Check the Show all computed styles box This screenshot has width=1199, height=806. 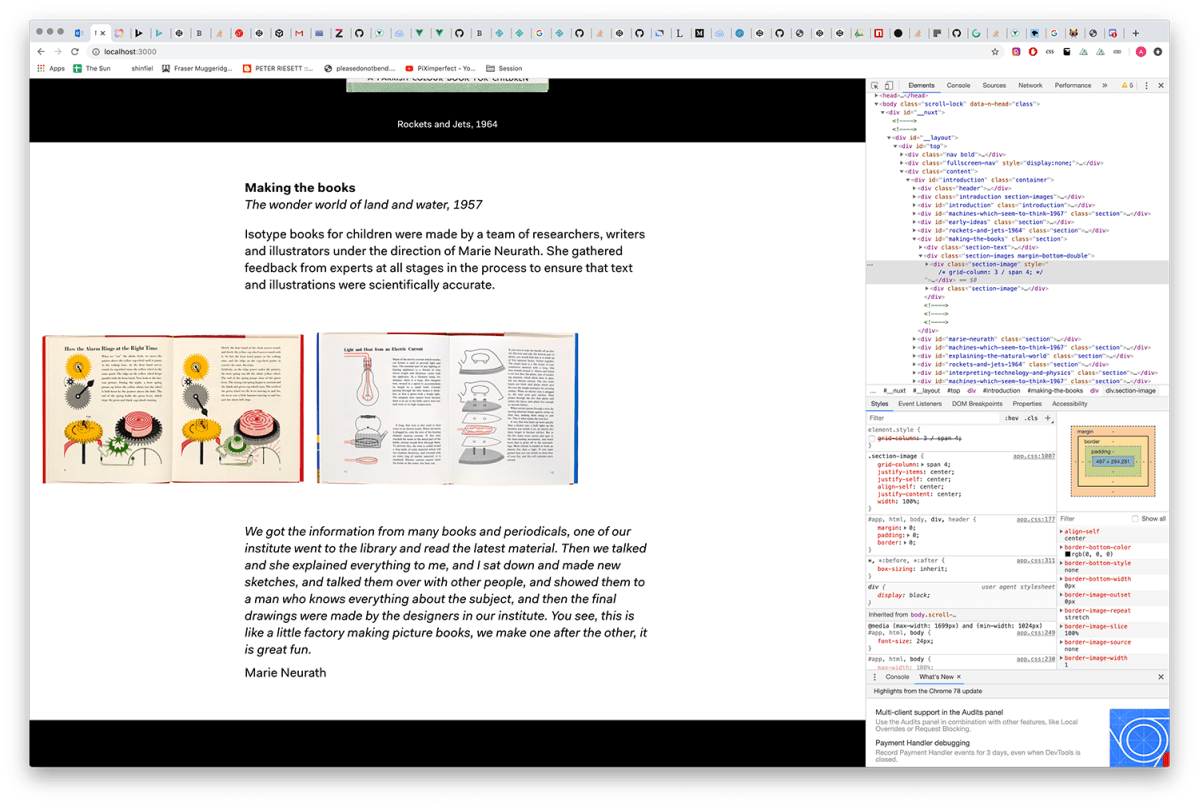click(1135, 518)
